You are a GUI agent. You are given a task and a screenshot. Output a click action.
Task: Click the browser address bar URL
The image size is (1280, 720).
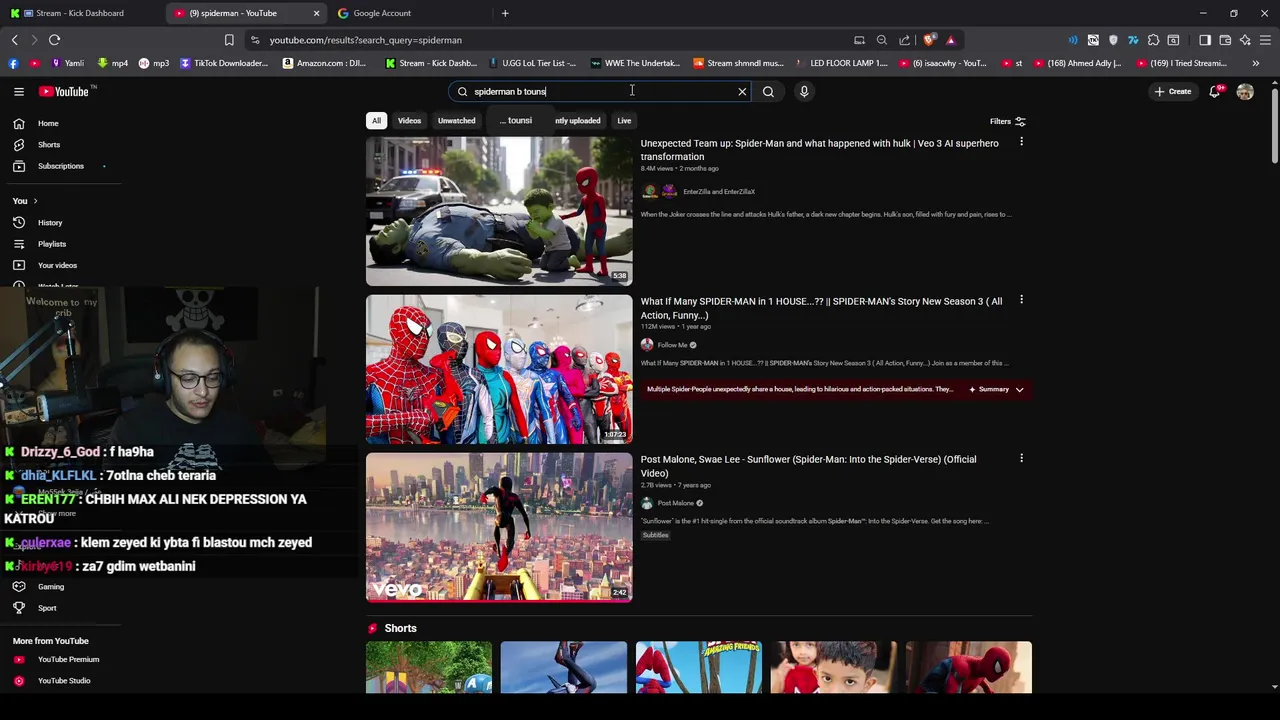click(365, 40)
